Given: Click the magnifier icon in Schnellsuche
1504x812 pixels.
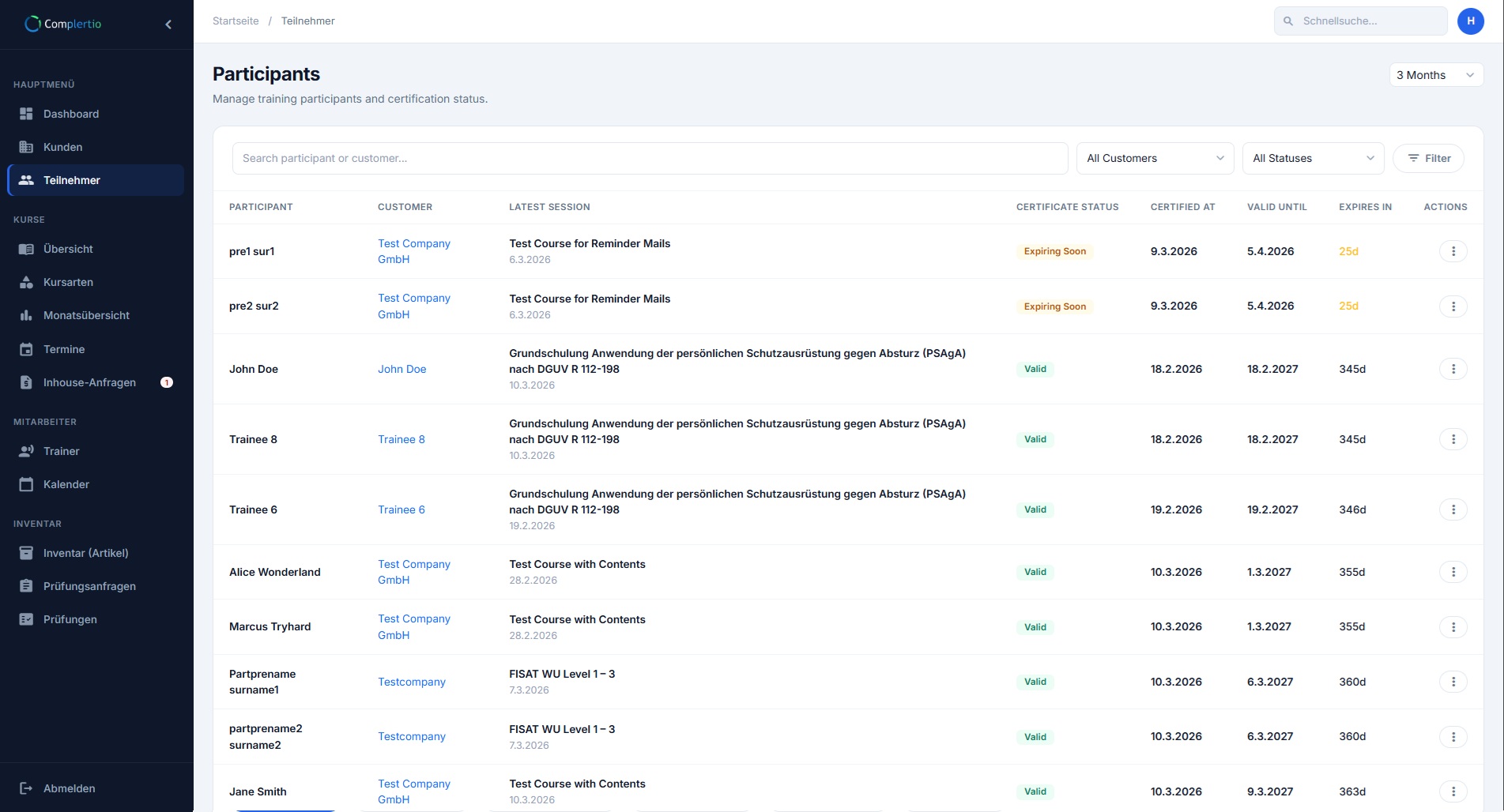Looking at the screenshot, I should [x=1288, y=21].
